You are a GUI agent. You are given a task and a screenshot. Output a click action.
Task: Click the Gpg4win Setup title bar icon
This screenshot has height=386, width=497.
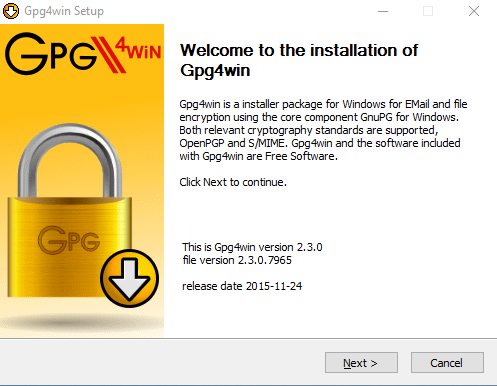[x=11, y=11]
